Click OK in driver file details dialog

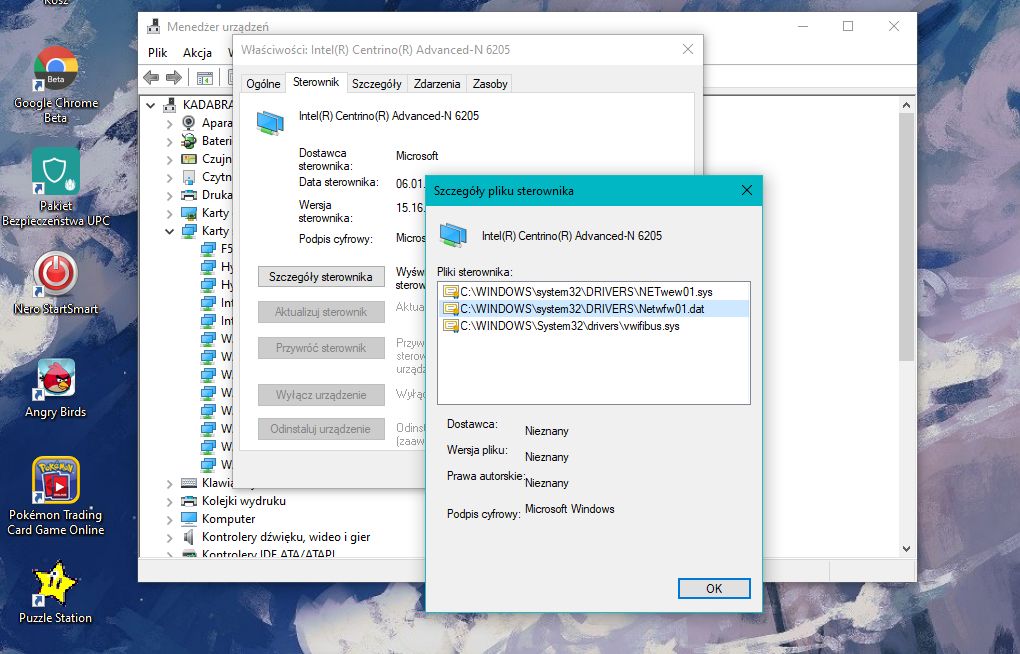point(714,588)
